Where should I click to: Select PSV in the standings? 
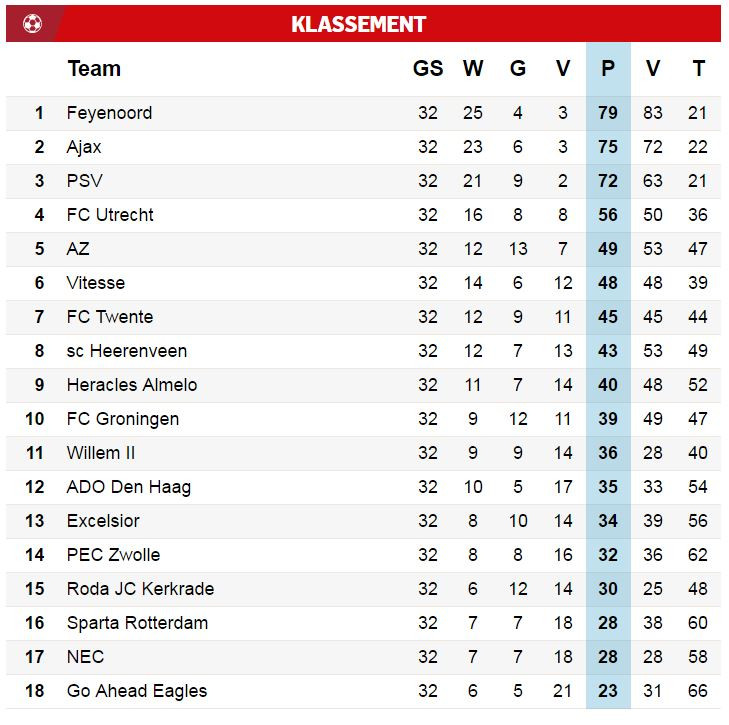coord(84,181)
